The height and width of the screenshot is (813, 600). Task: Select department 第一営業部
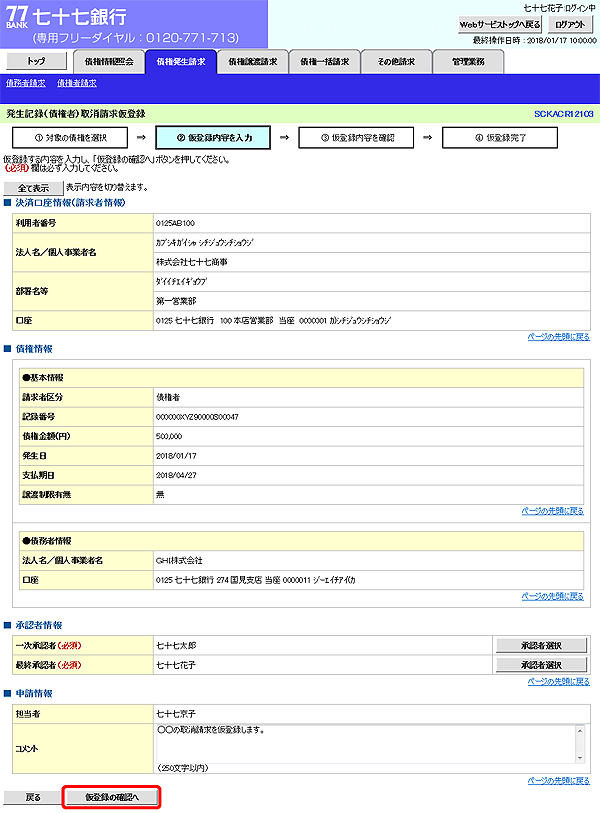[x=176, y=301]
